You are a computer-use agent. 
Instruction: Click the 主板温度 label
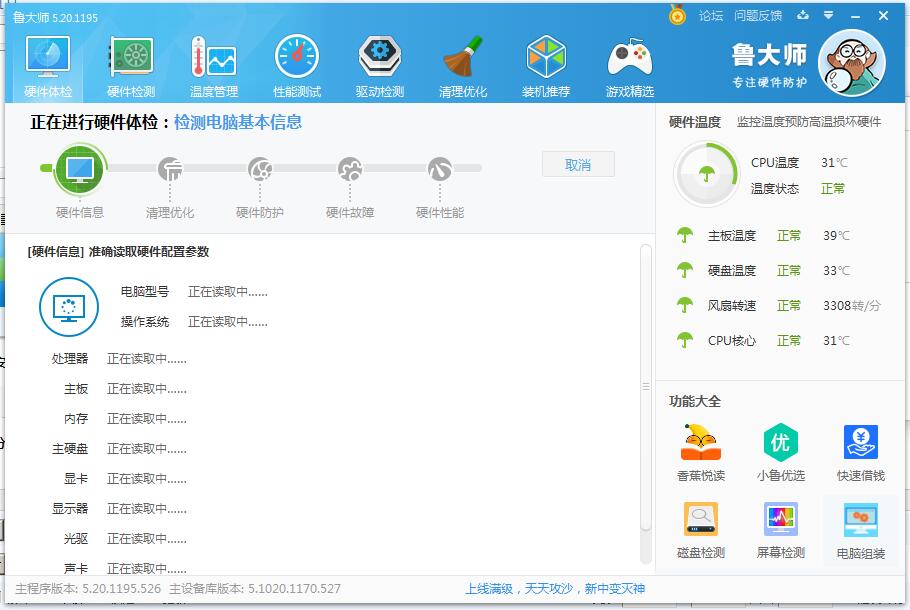(x=732, y=236)
